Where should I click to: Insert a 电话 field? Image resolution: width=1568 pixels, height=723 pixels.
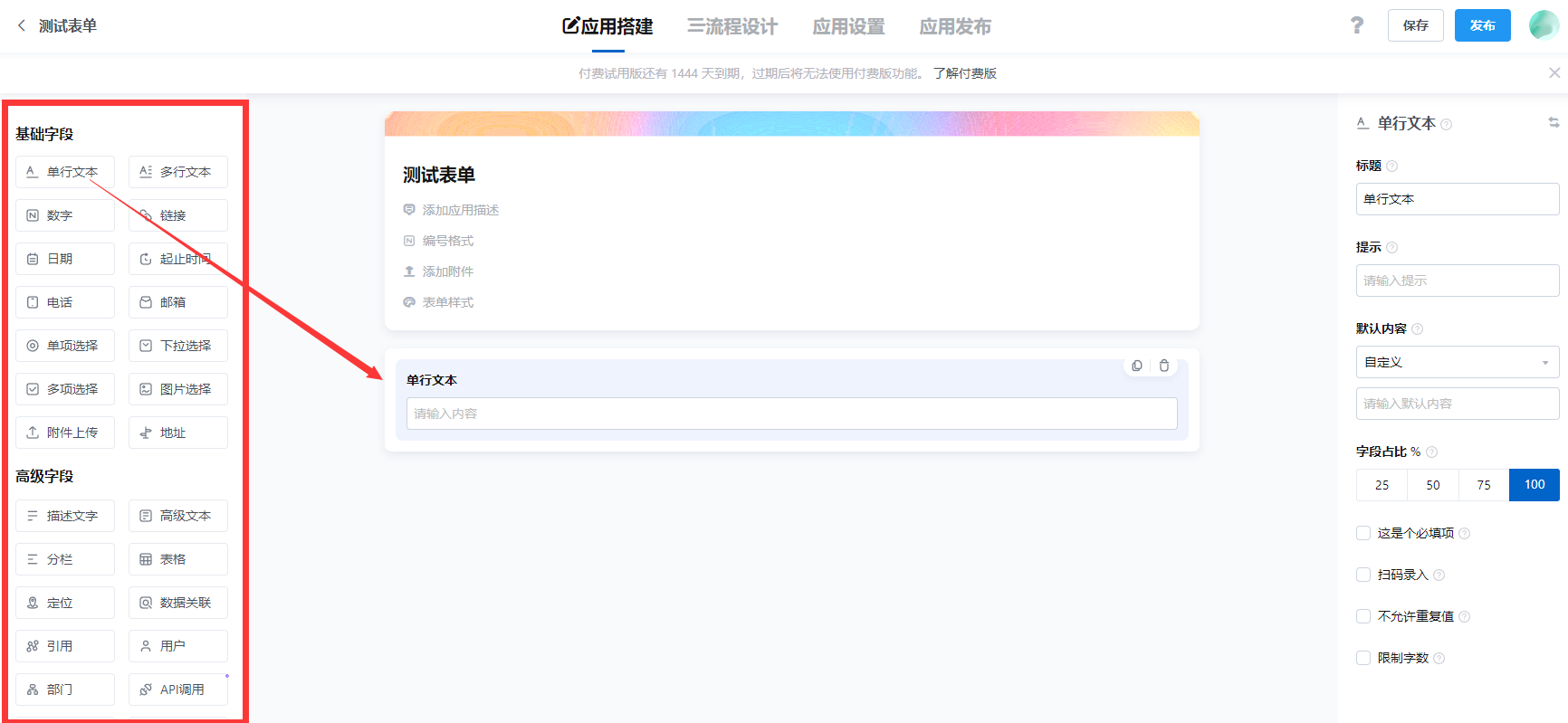tap(65, 302)
